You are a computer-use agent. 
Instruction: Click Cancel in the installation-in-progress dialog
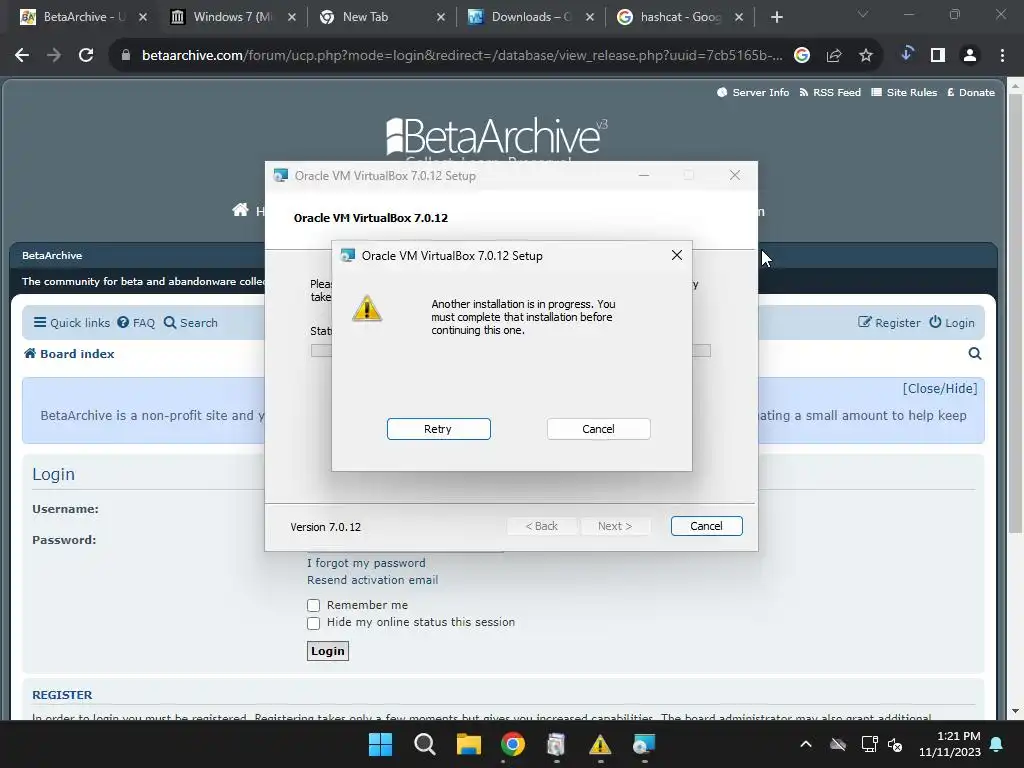click(598, 429)
